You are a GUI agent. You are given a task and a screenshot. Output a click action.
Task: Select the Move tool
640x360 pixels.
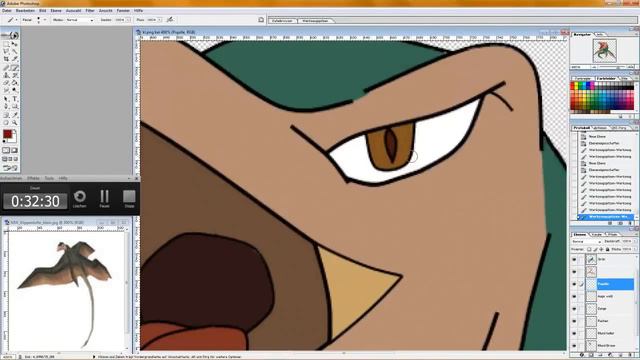(x=15, y=44)
